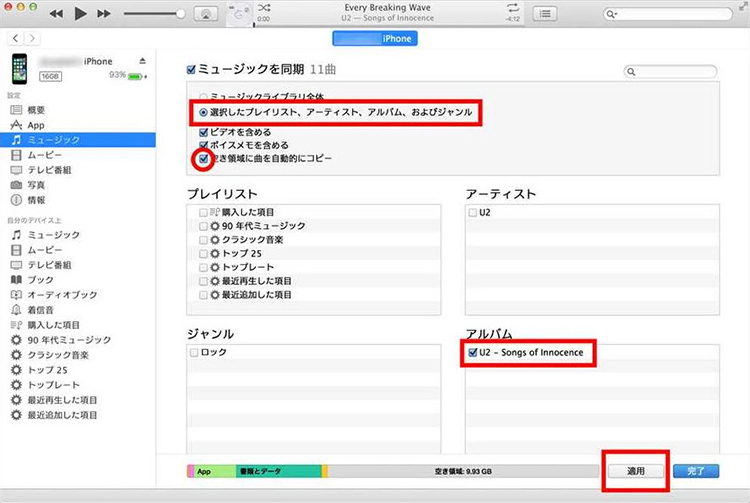Click the album artwork in the player

[239, 14]
